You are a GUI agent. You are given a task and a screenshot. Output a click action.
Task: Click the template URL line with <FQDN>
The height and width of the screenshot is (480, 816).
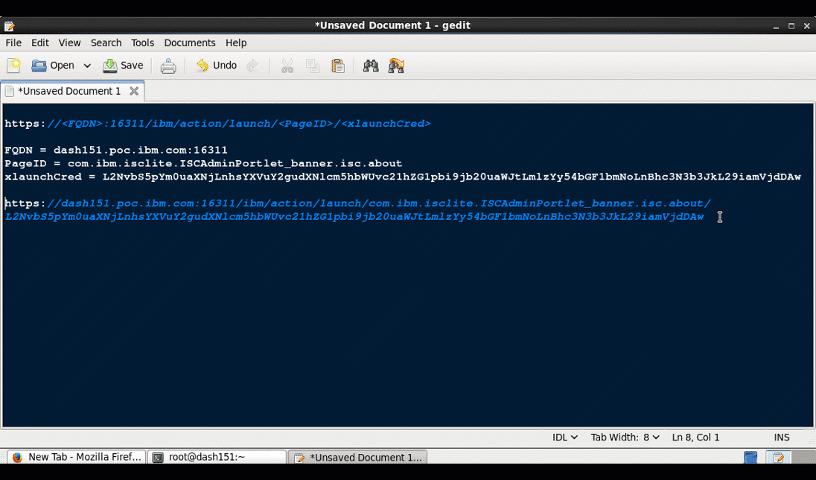click(x=218, y=123)
